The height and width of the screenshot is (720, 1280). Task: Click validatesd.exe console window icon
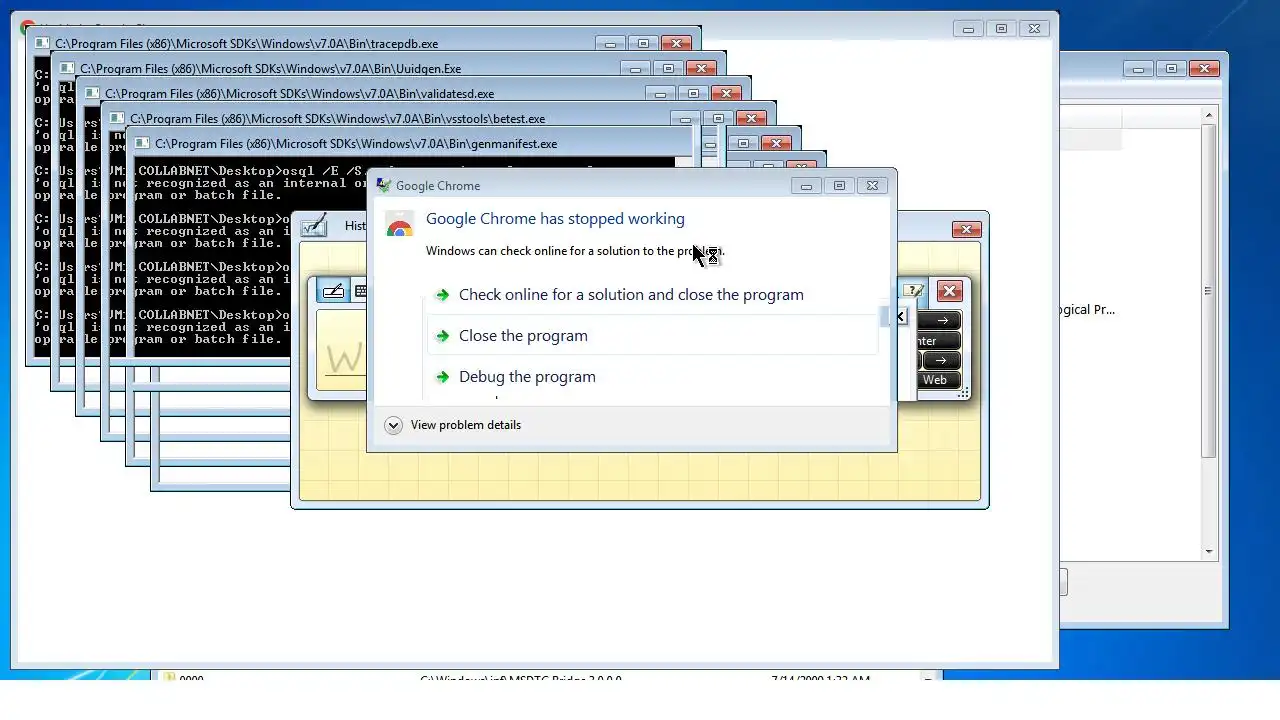pyautogui.click(x=92, y=94)
